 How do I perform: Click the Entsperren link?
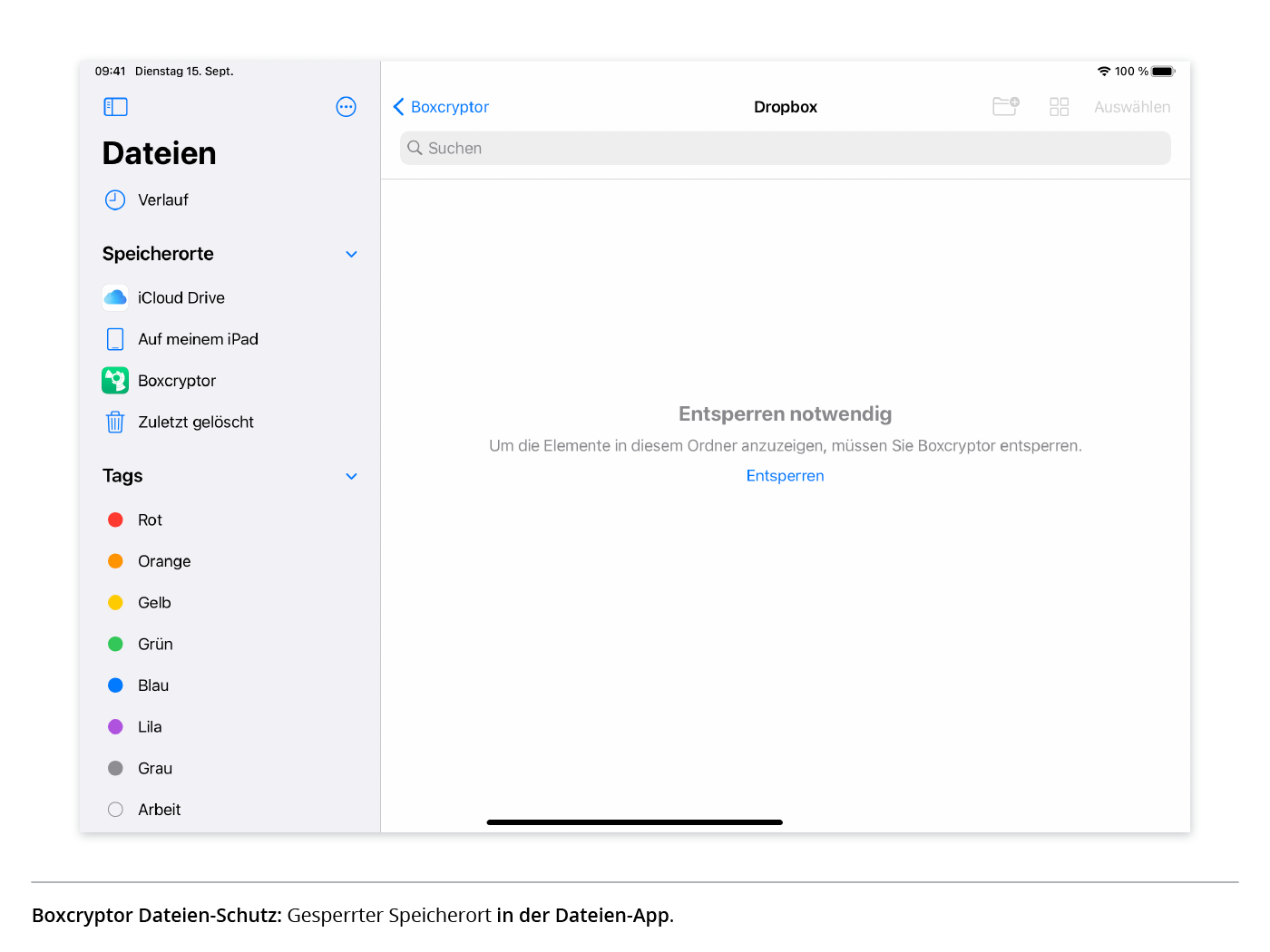(786, 476)
